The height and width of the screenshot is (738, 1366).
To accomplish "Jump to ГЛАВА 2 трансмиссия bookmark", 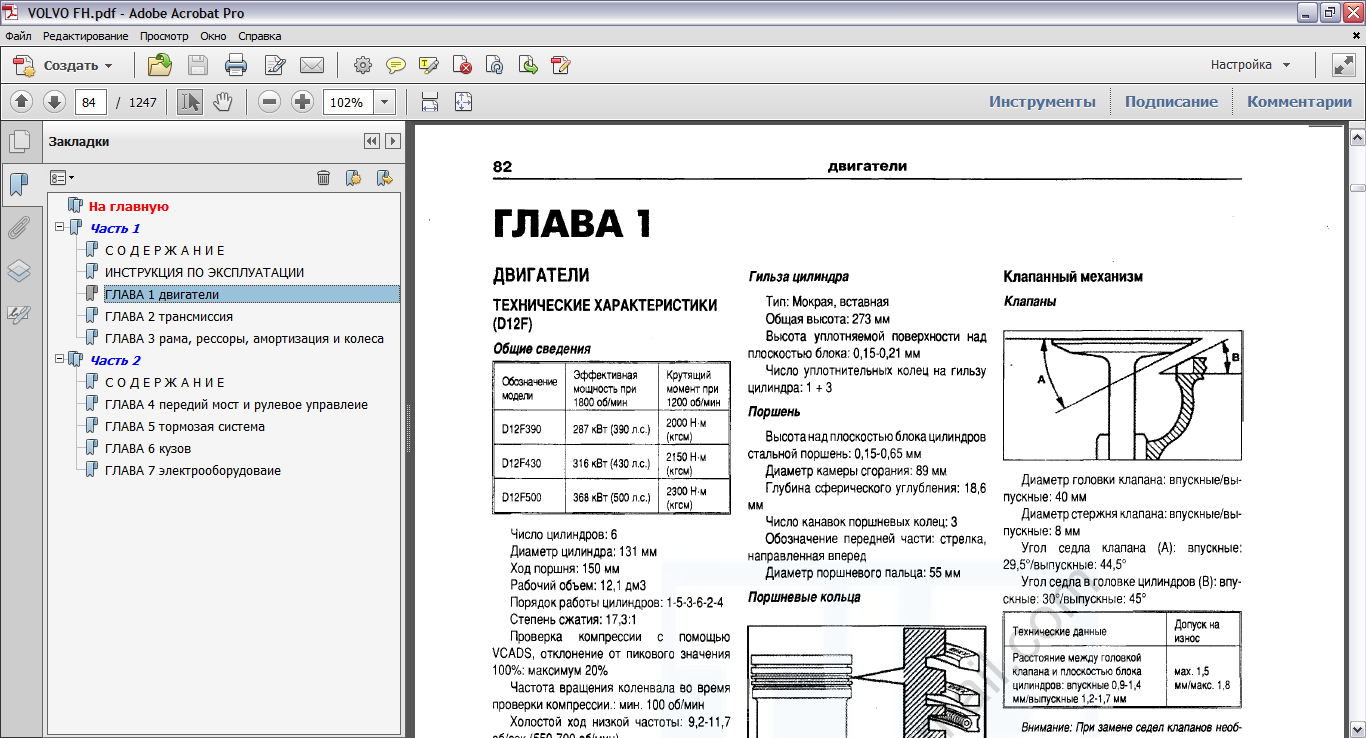I will click(x=169, y=316).
